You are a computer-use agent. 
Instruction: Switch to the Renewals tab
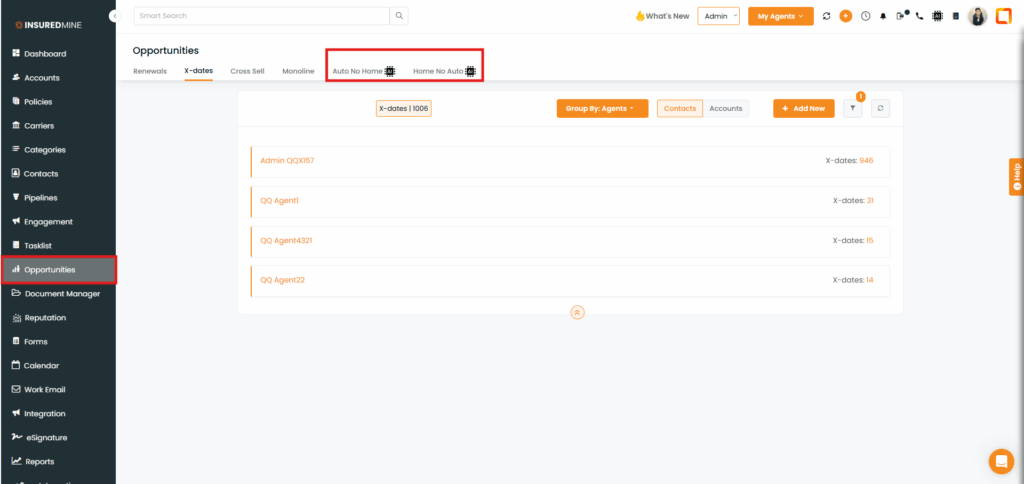point(150,71)
